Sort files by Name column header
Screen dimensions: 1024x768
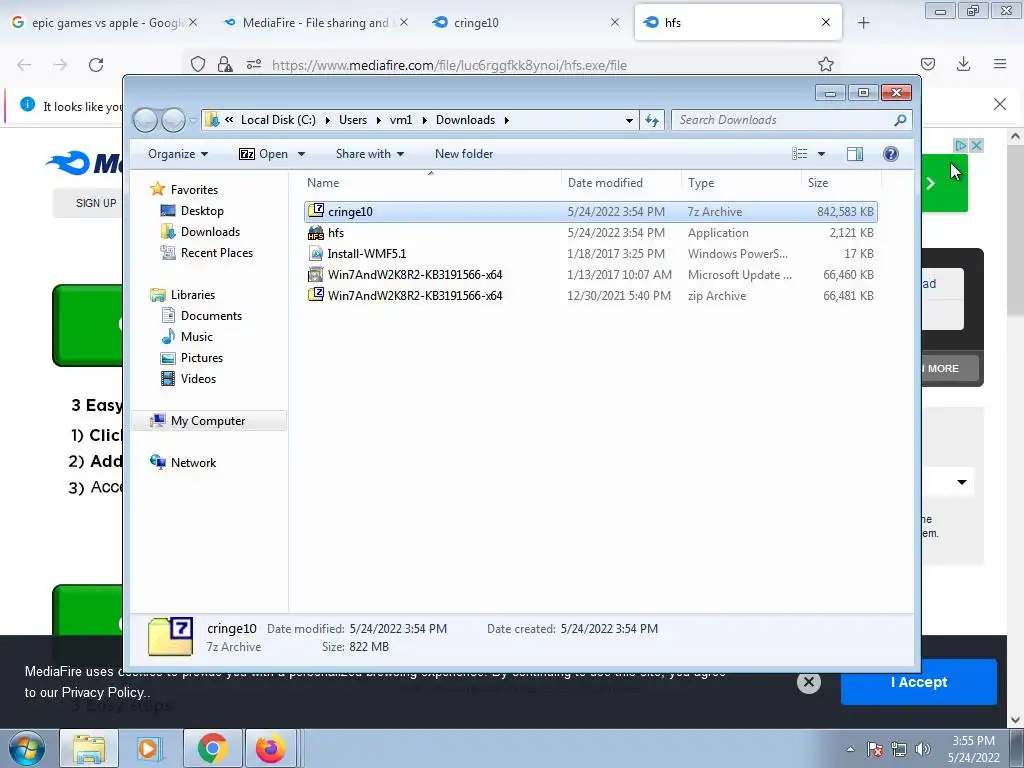coord(431,183)
